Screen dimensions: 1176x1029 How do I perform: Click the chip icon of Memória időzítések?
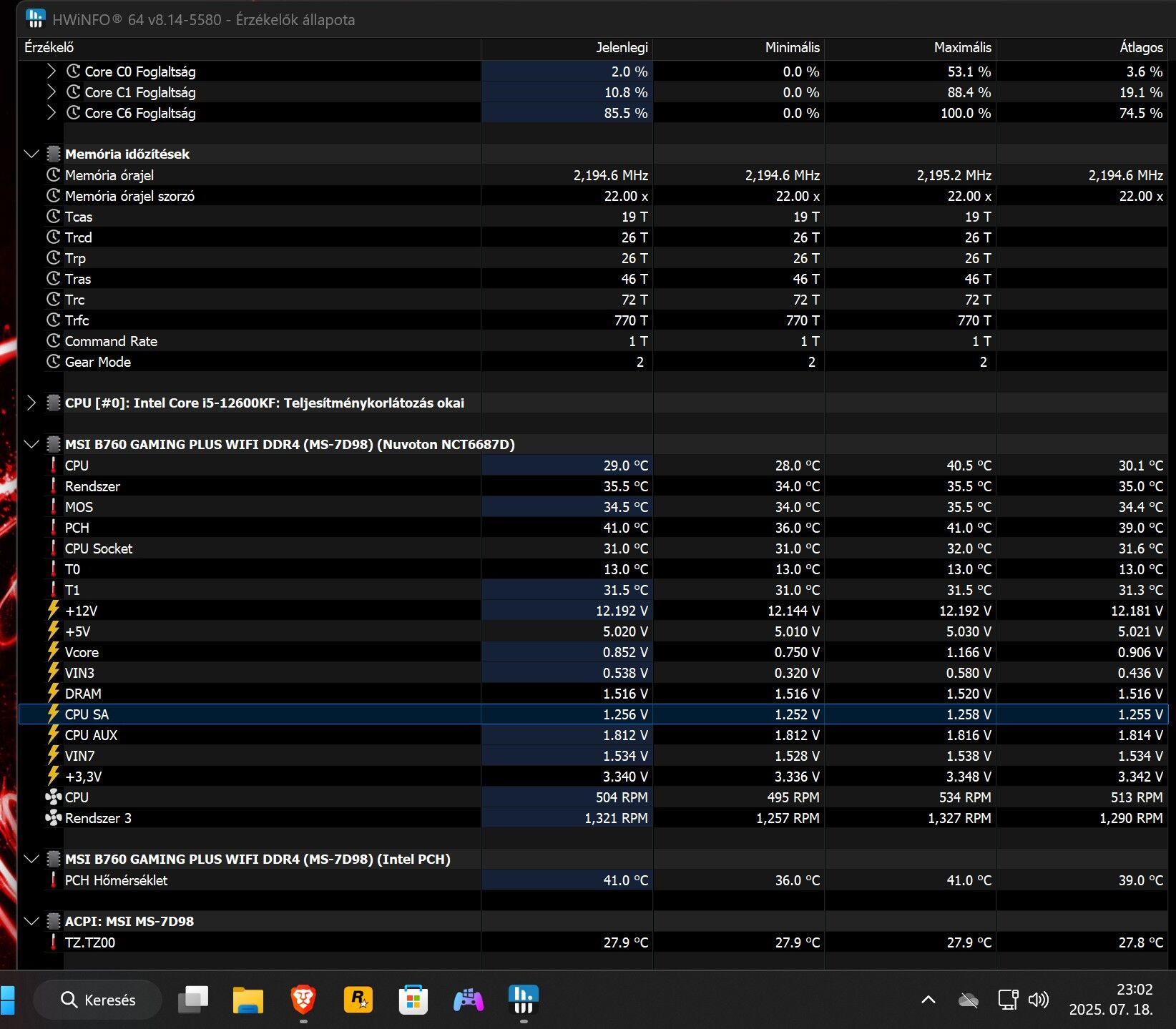(53, 154)
